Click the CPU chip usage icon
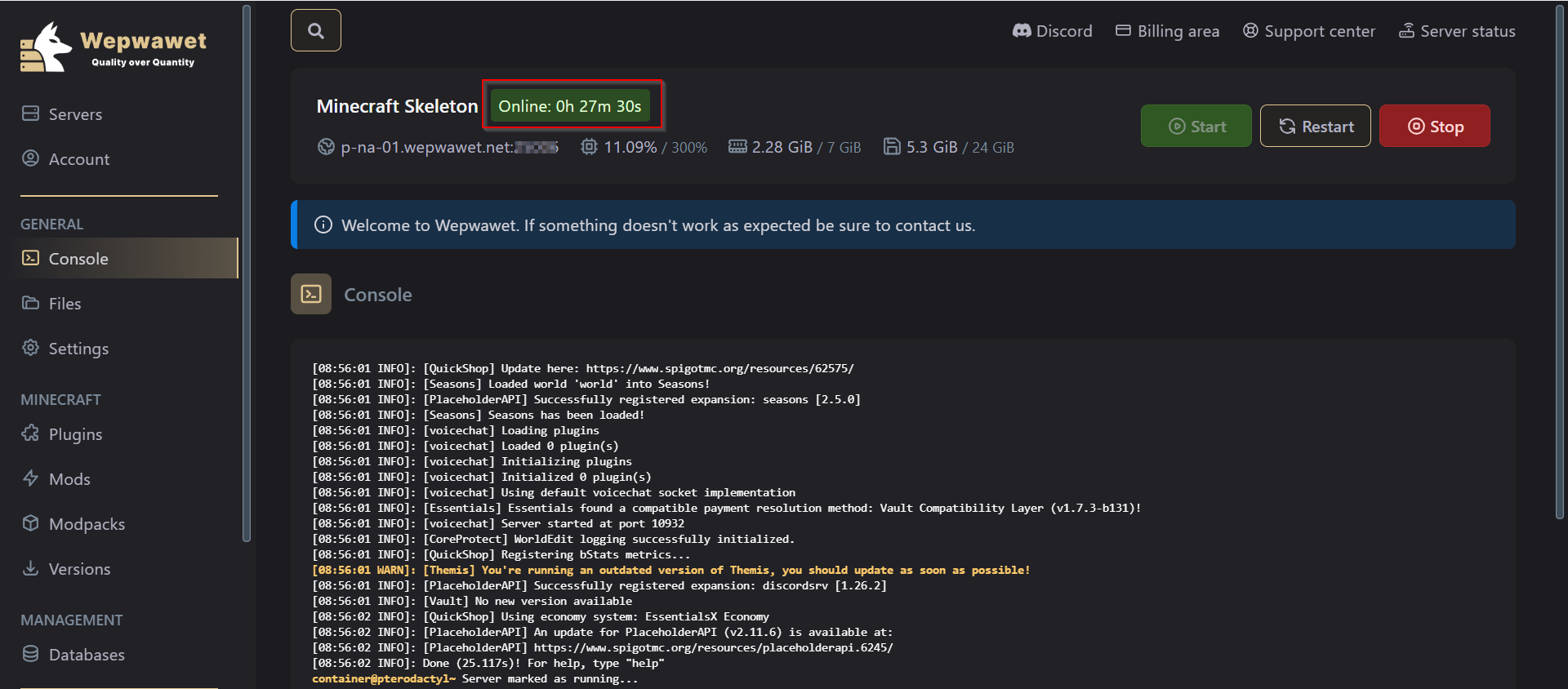Viewport: 1568px width, 689px height. pyautogui.click(x=589, y=147)
